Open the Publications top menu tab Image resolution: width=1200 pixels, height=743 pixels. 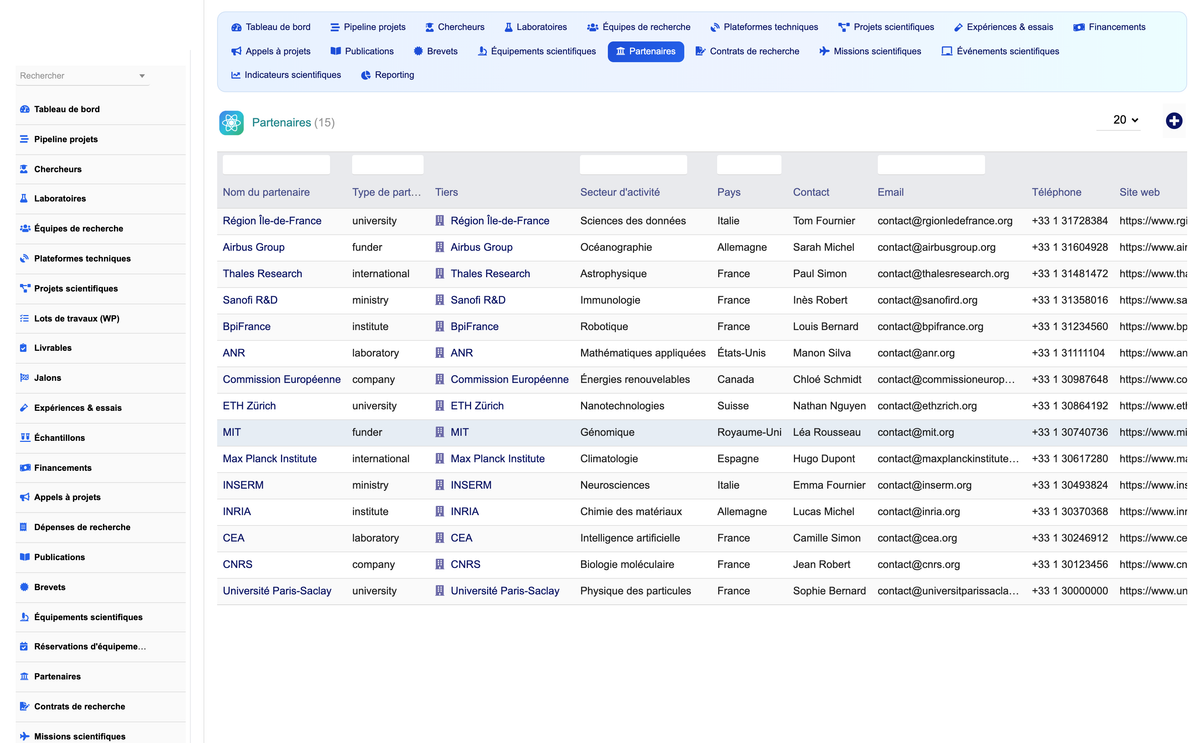(362, 51)
